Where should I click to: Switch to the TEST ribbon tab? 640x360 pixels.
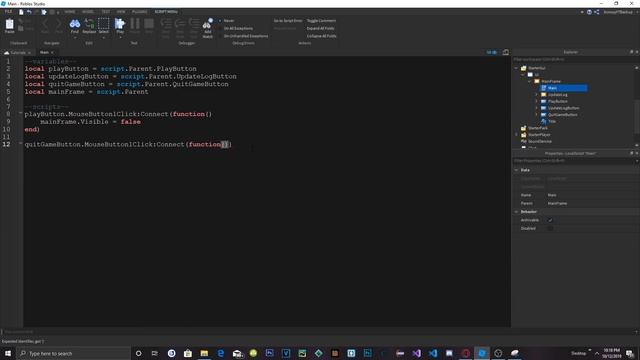(x=106, y=12)
